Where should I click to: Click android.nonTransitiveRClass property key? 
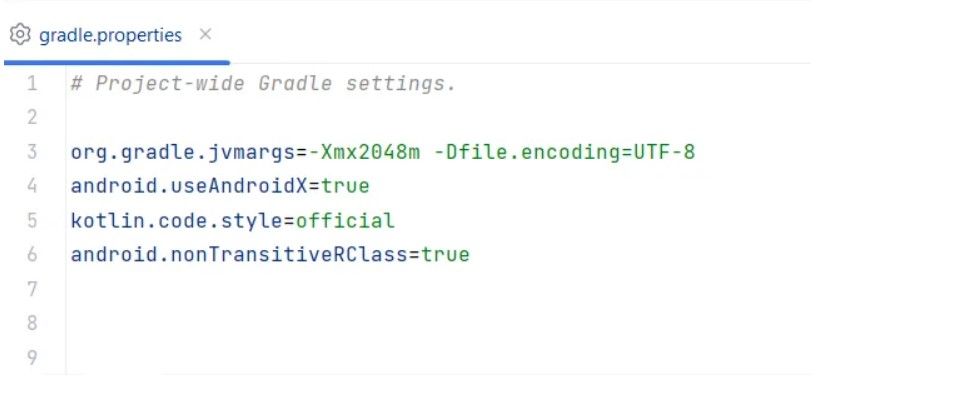239,254
